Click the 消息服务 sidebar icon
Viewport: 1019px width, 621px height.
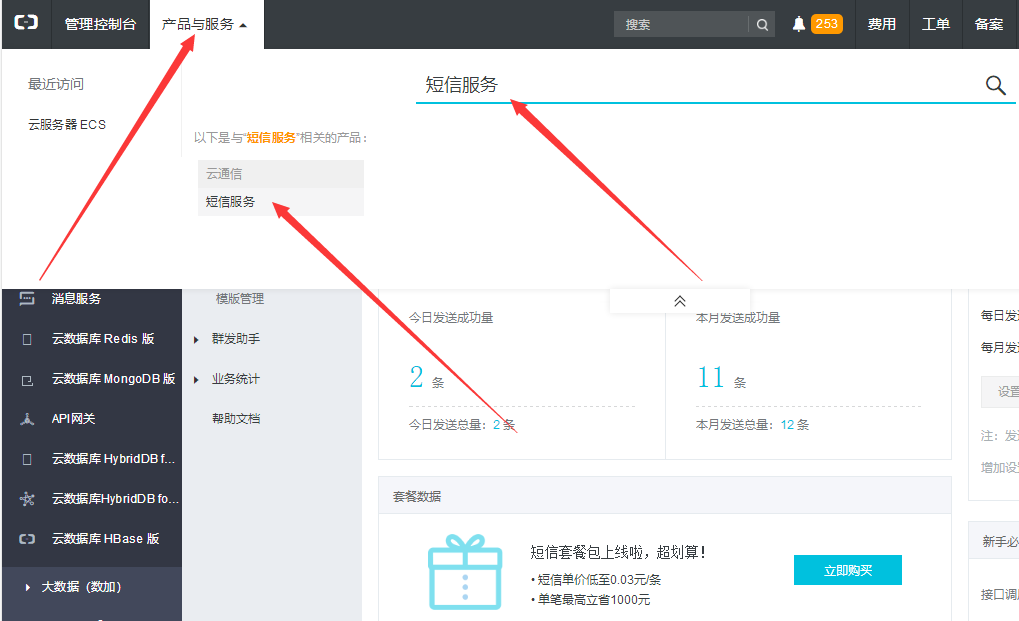click(x=27, y=299)
